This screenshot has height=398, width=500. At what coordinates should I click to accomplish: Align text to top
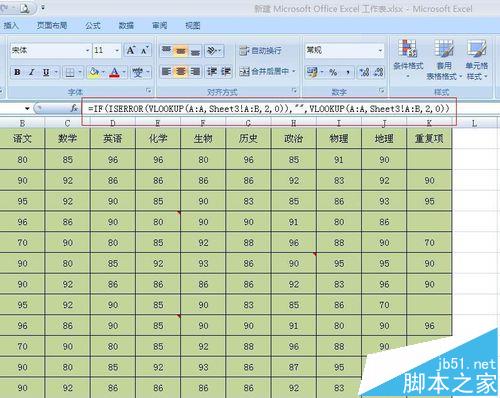(166, 51)
